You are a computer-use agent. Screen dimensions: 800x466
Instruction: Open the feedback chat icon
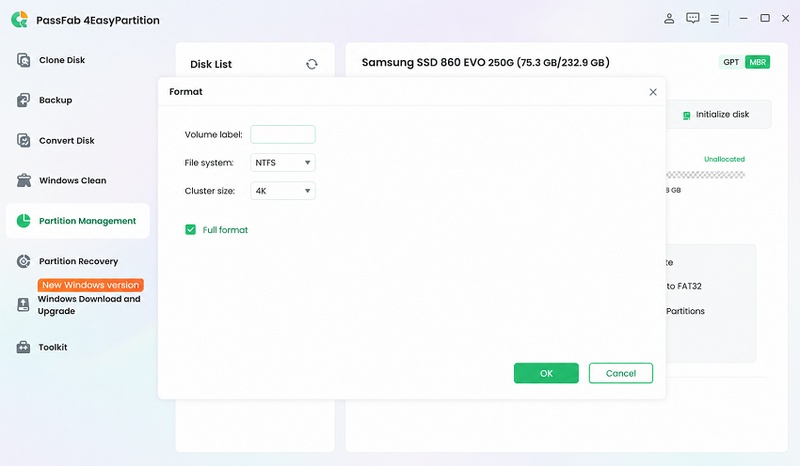point(692,19)
